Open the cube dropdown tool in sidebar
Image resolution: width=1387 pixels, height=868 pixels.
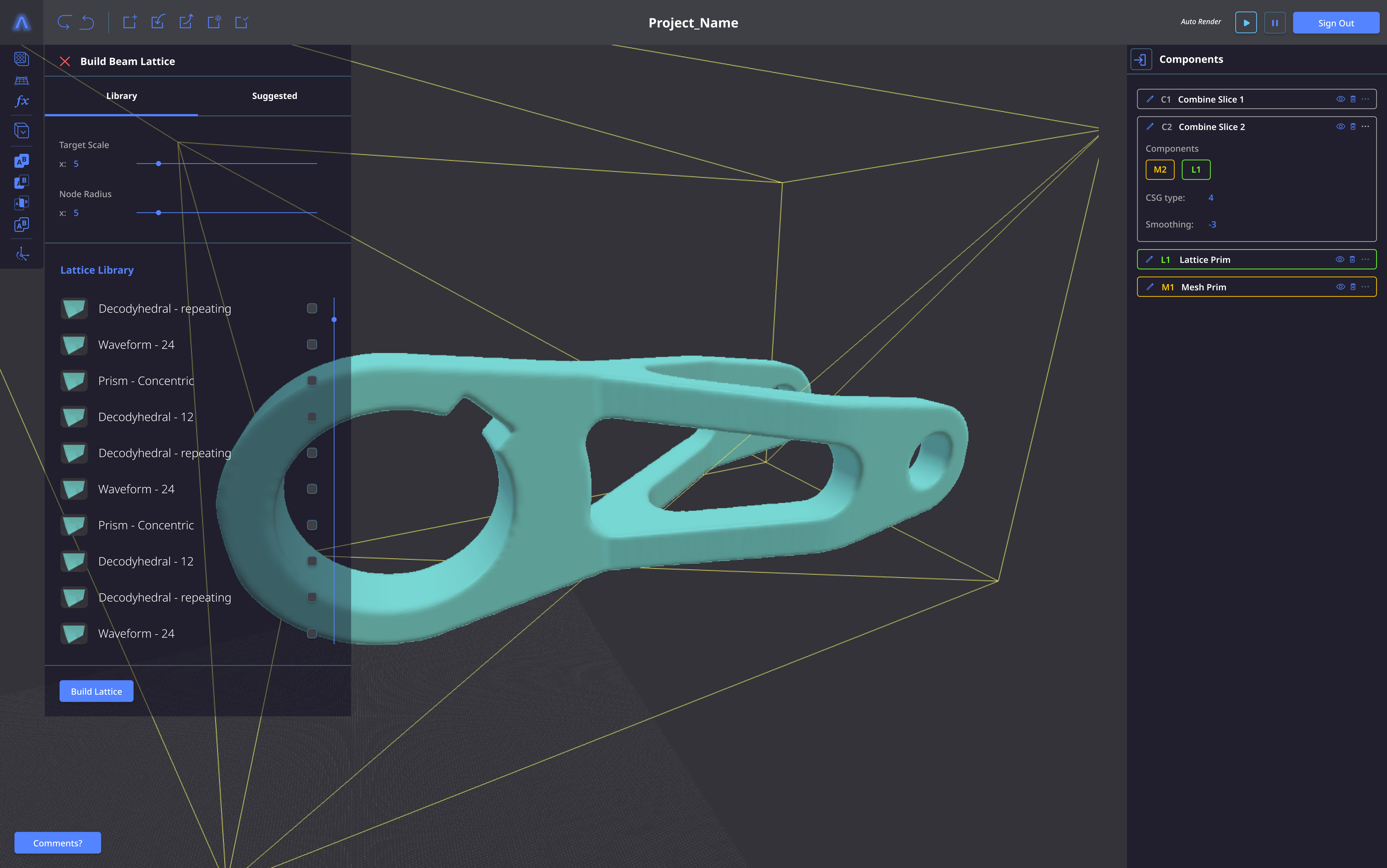(21, 131)
